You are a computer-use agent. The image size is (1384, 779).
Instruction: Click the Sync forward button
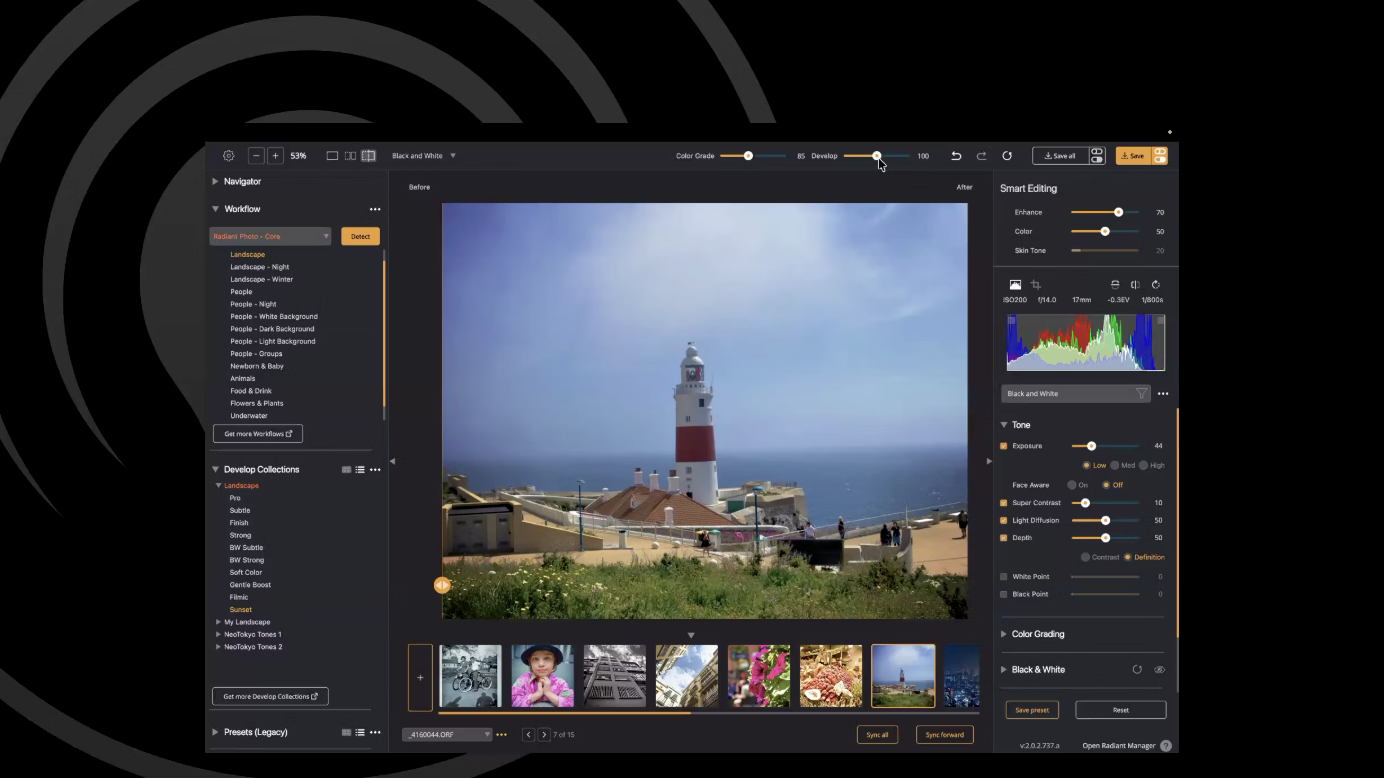(x=944, y=735)
